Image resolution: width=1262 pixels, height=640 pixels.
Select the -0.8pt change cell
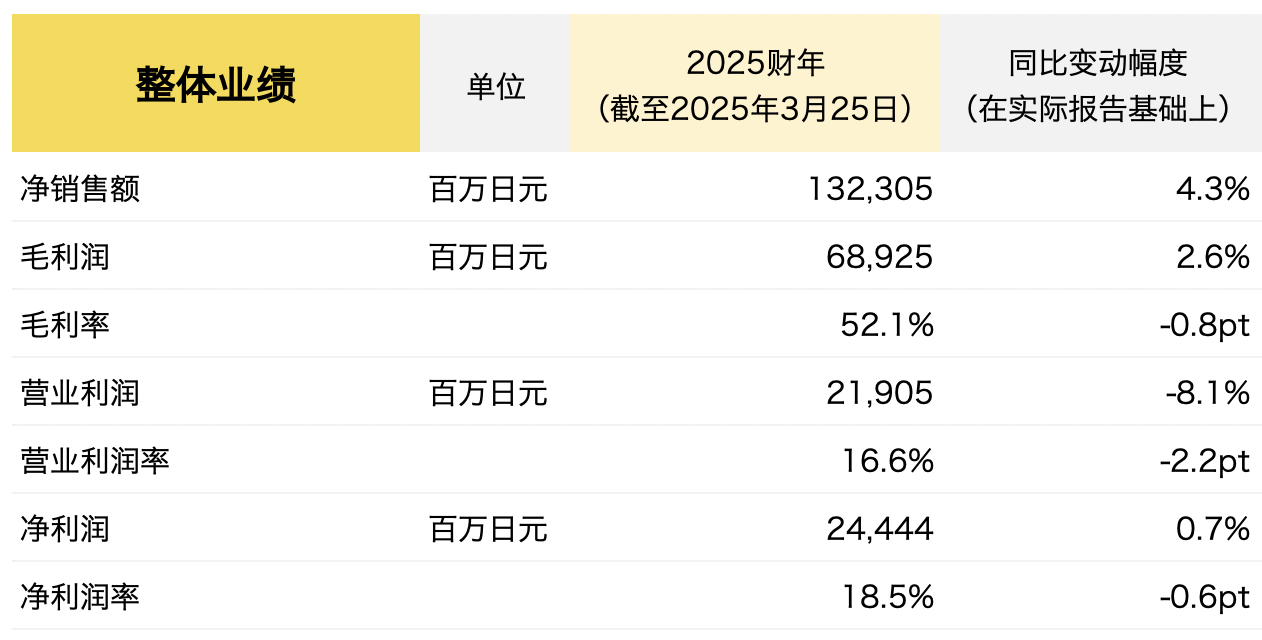point(1205,325)
